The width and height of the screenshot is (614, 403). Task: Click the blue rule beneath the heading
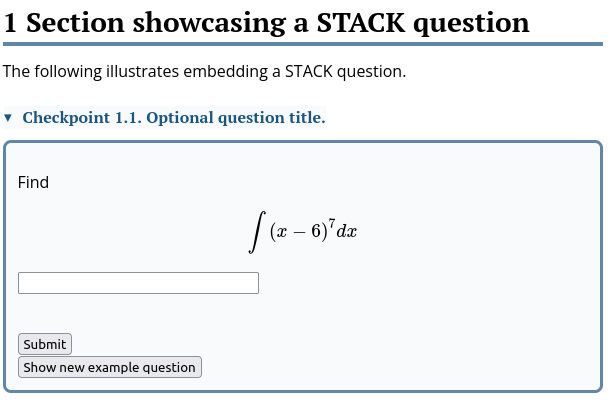(x=302, y=44)
